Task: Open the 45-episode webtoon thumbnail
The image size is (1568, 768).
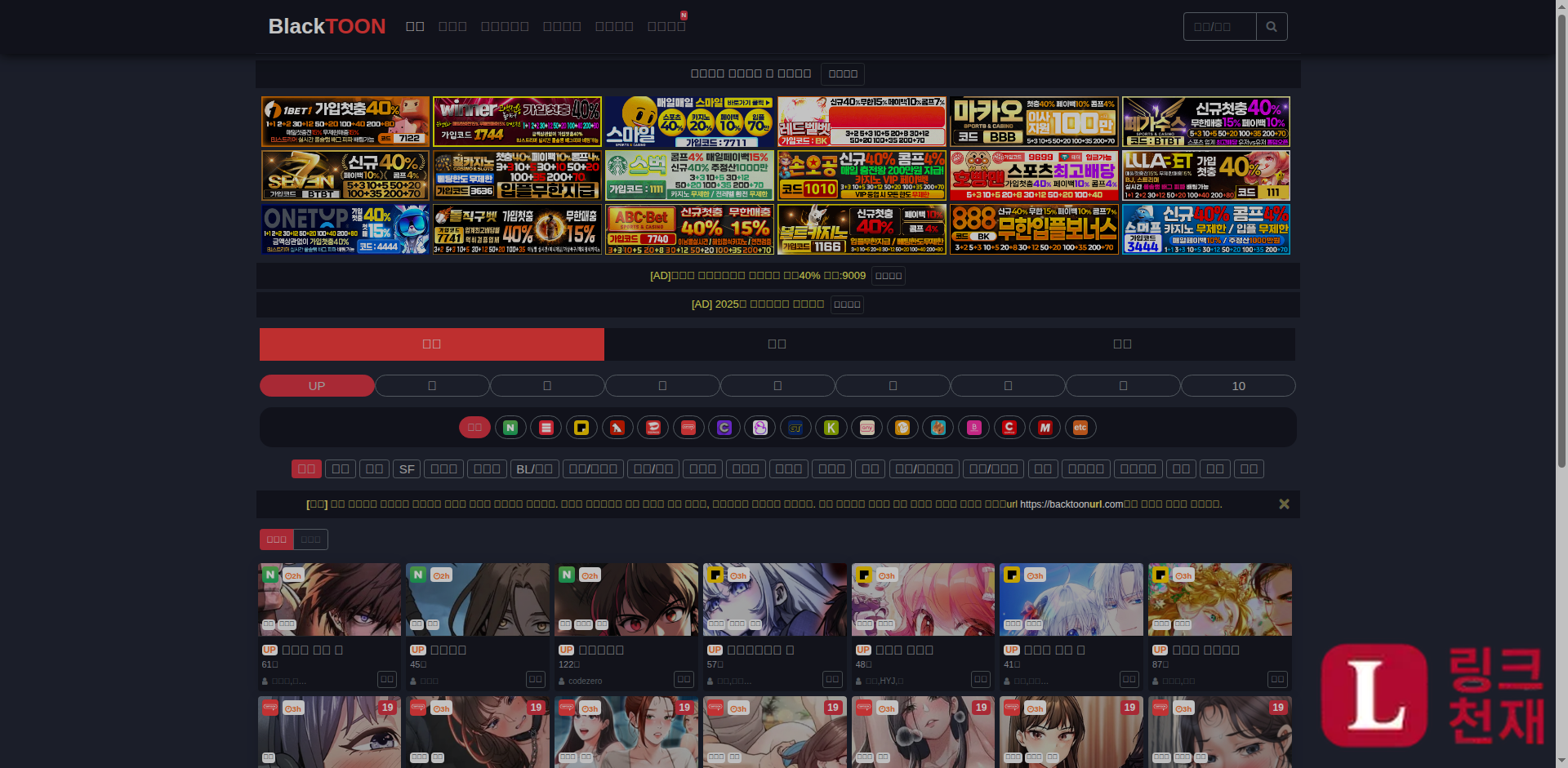Action: tap(478, 600)
